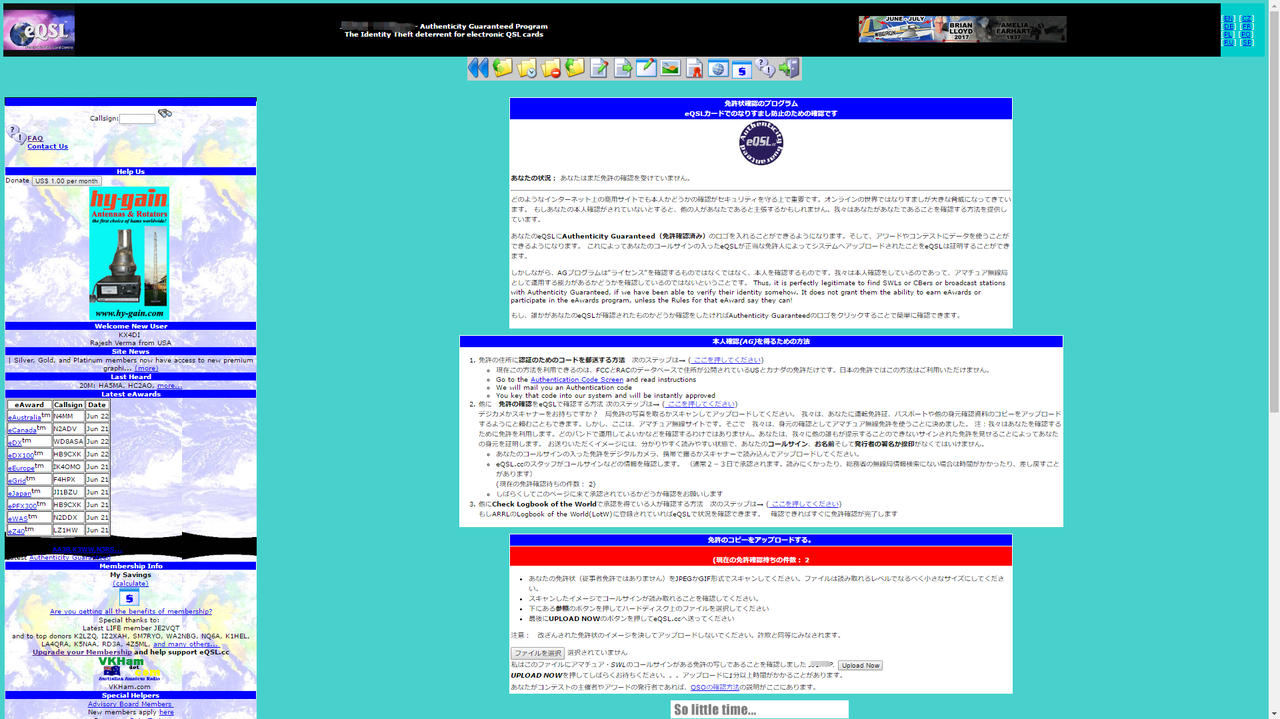Click the Brian Lloyd Amelia Earhart banner
This screenshot has height=719, width=1280.
[962, 29]
